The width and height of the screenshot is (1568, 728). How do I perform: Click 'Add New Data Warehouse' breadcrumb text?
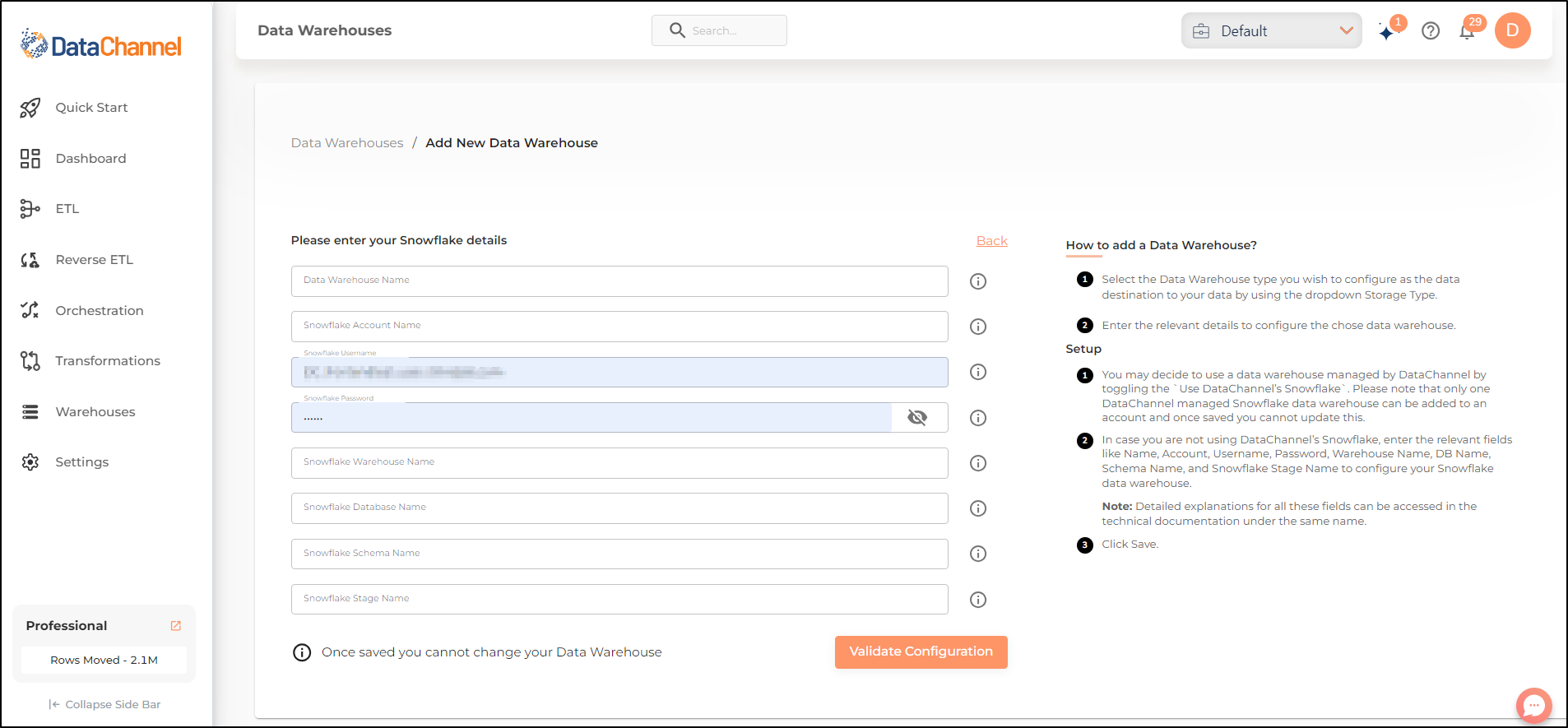click(512, 143)
